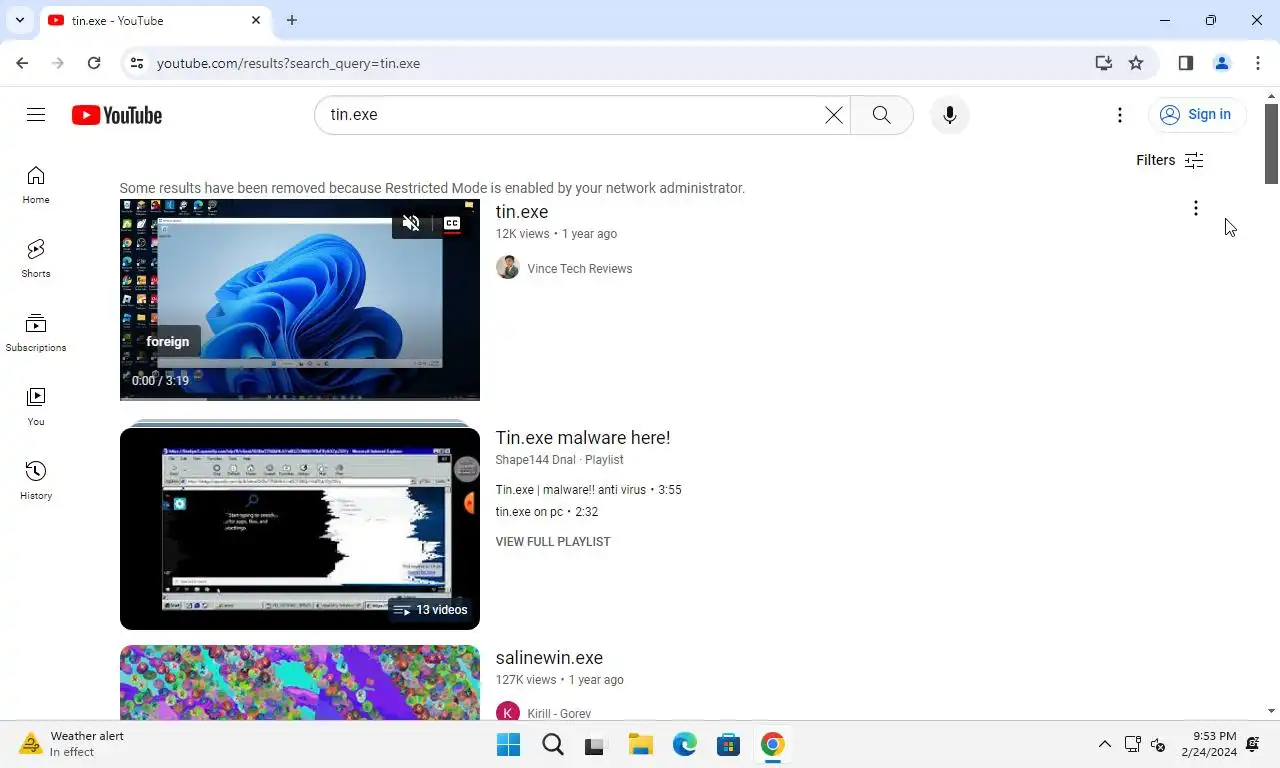Screen dimensions: 1280x768
Task: Launch Microsoft Edge from taskbar
Action: [684, 745]
